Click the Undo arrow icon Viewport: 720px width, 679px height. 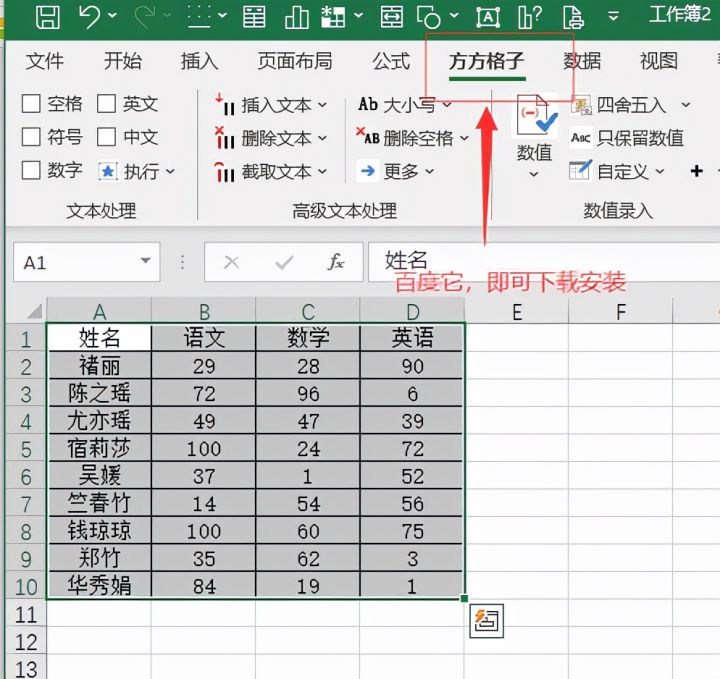point(89,17)
